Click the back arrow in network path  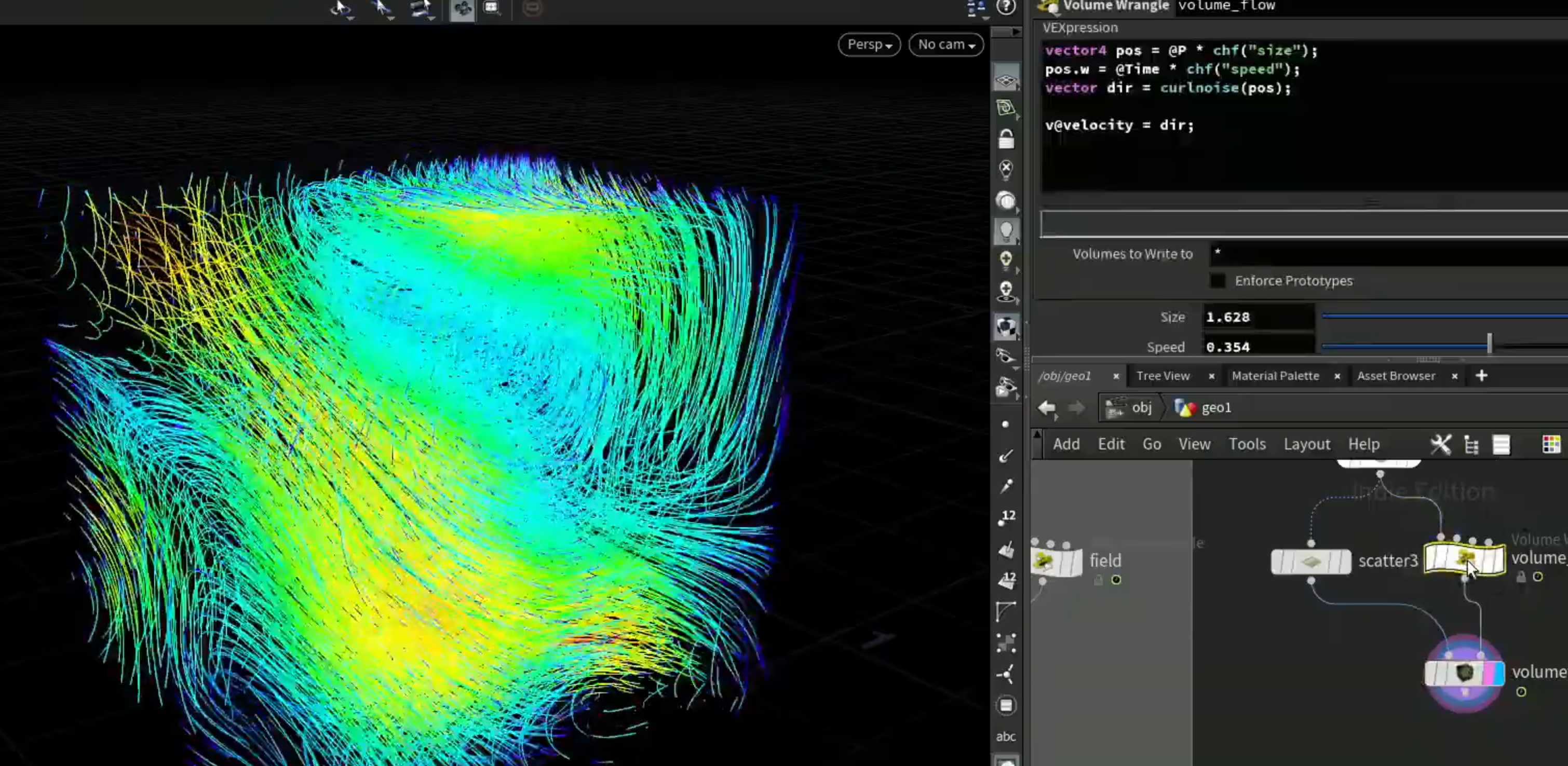point(1046,407)
